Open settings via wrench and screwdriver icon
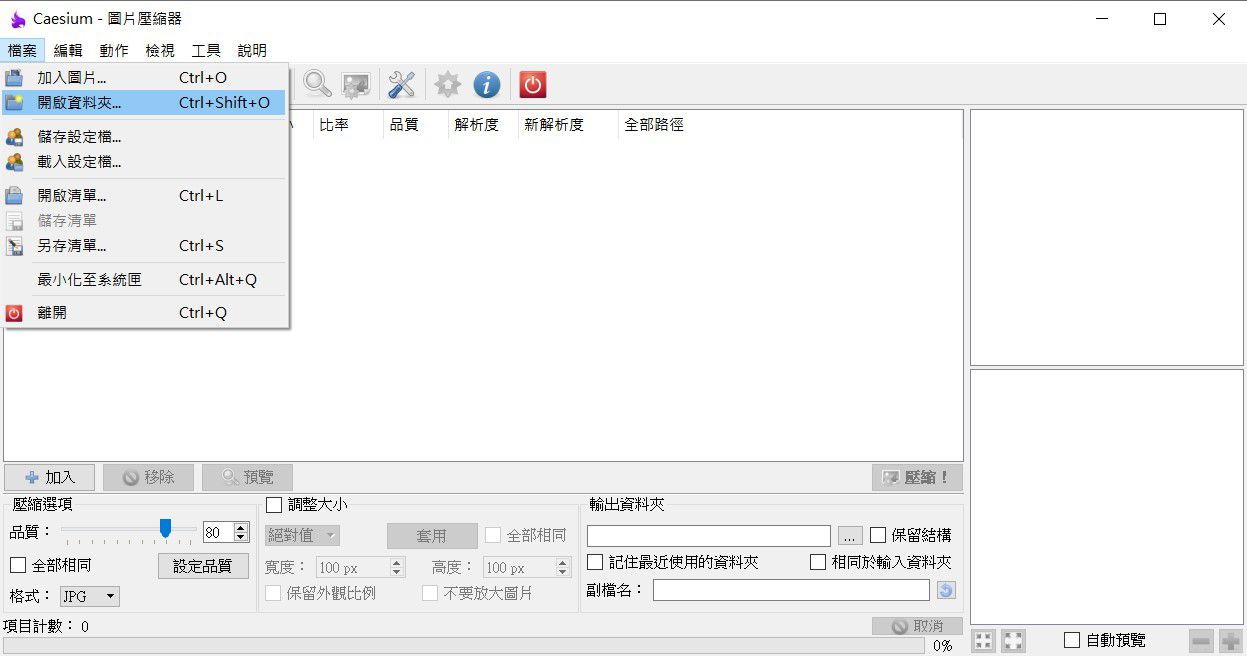 401,84
